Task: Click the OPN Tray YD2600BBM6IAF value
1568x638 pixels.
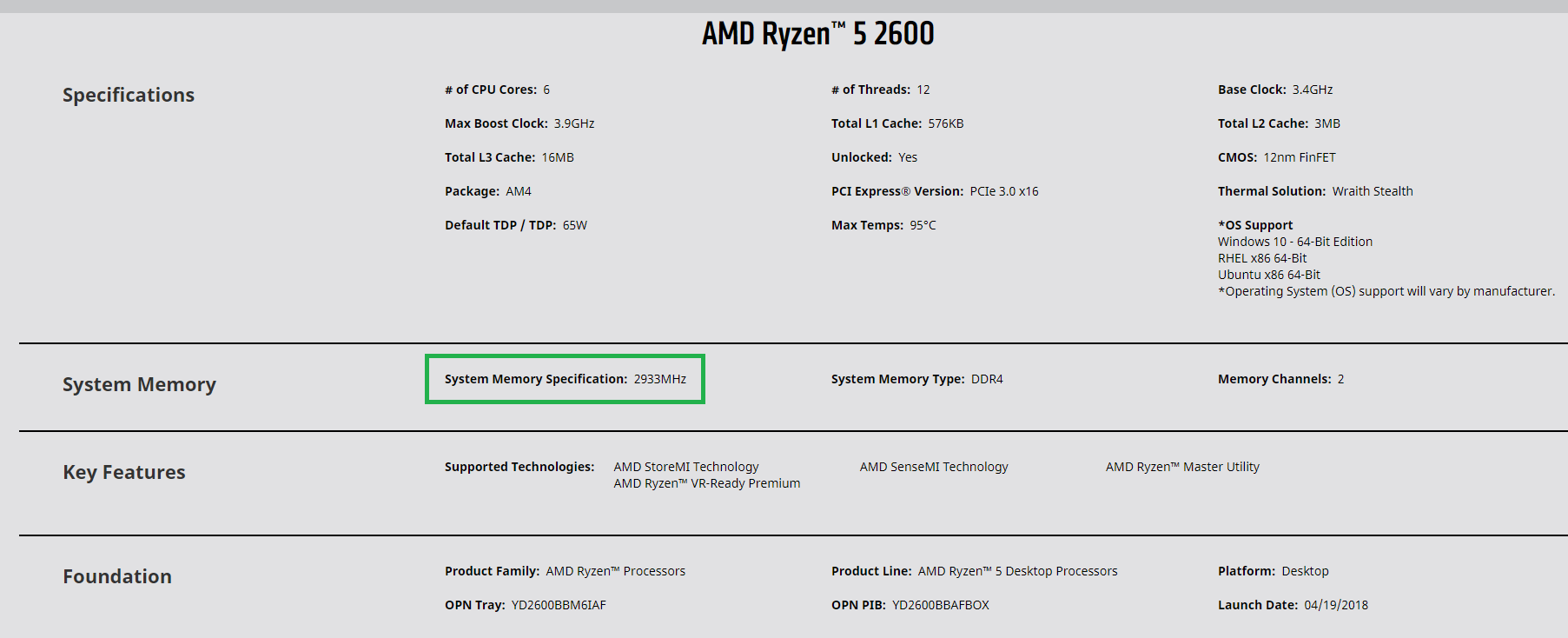Action: 559,605
